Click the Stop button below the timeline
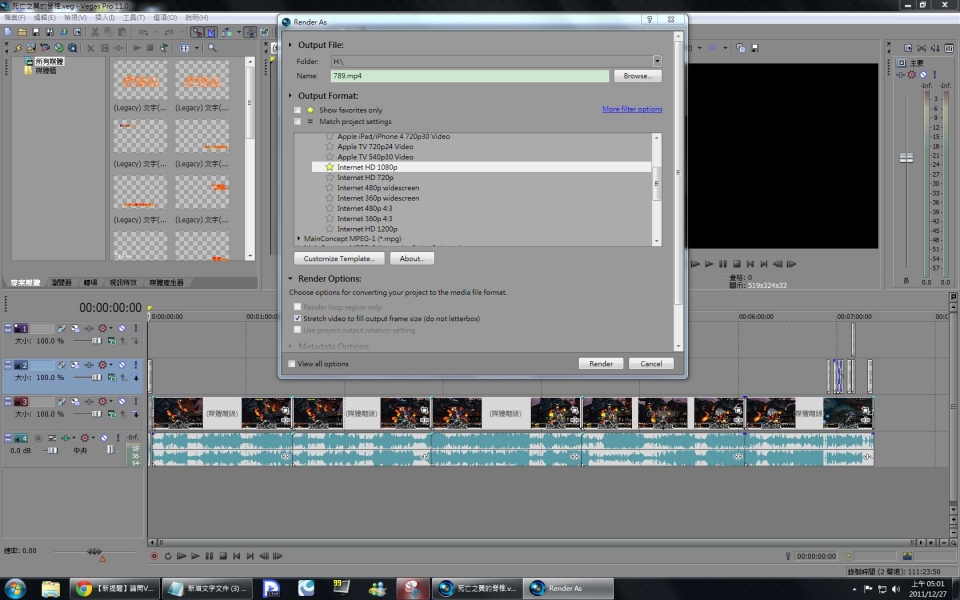Screen dimensions: 960x600 [x=222, y=556]
